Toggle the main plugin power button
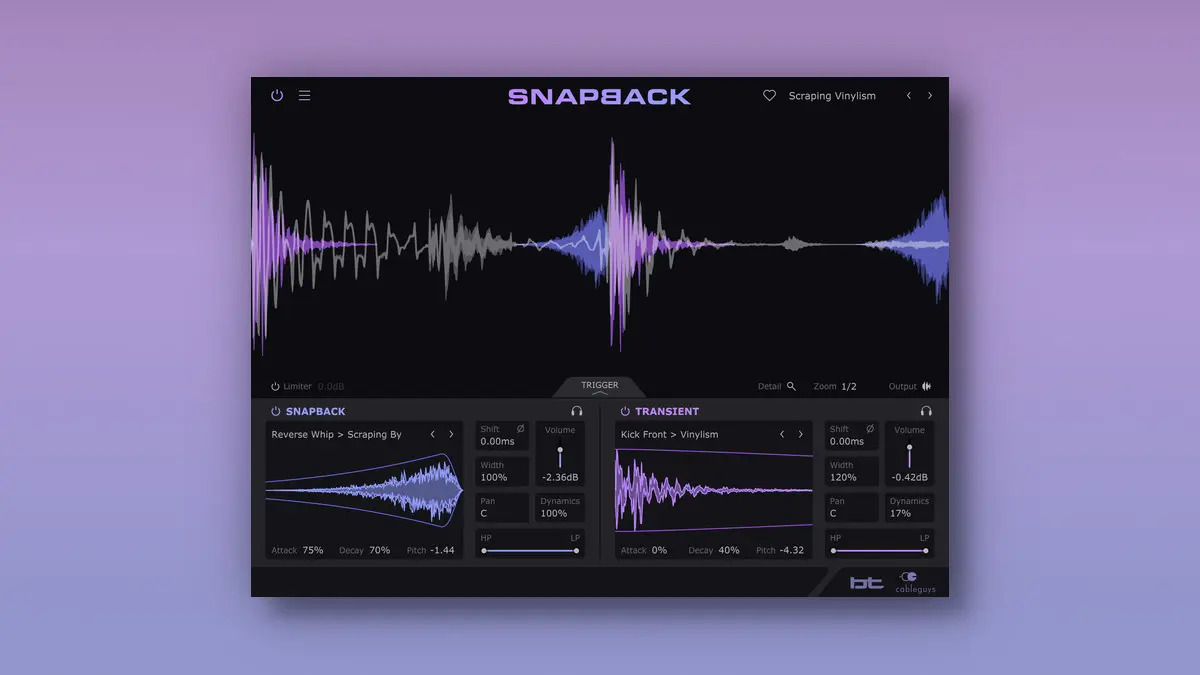Image resolution: width=1200 pixels, height=675 pixels. (x=277, y=96)
